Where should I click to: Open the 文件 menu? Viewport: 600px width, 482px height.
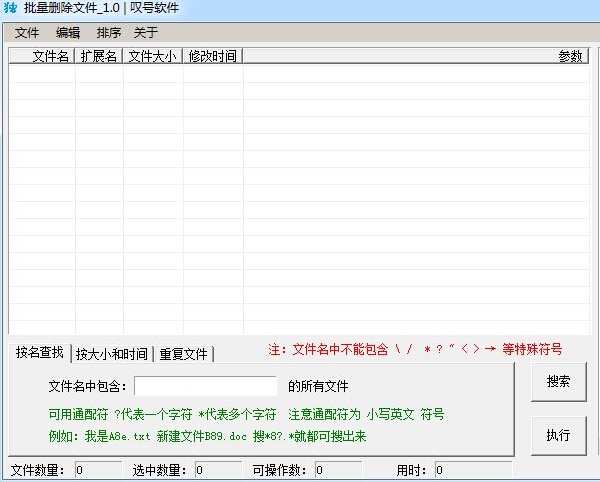(27, 33)
